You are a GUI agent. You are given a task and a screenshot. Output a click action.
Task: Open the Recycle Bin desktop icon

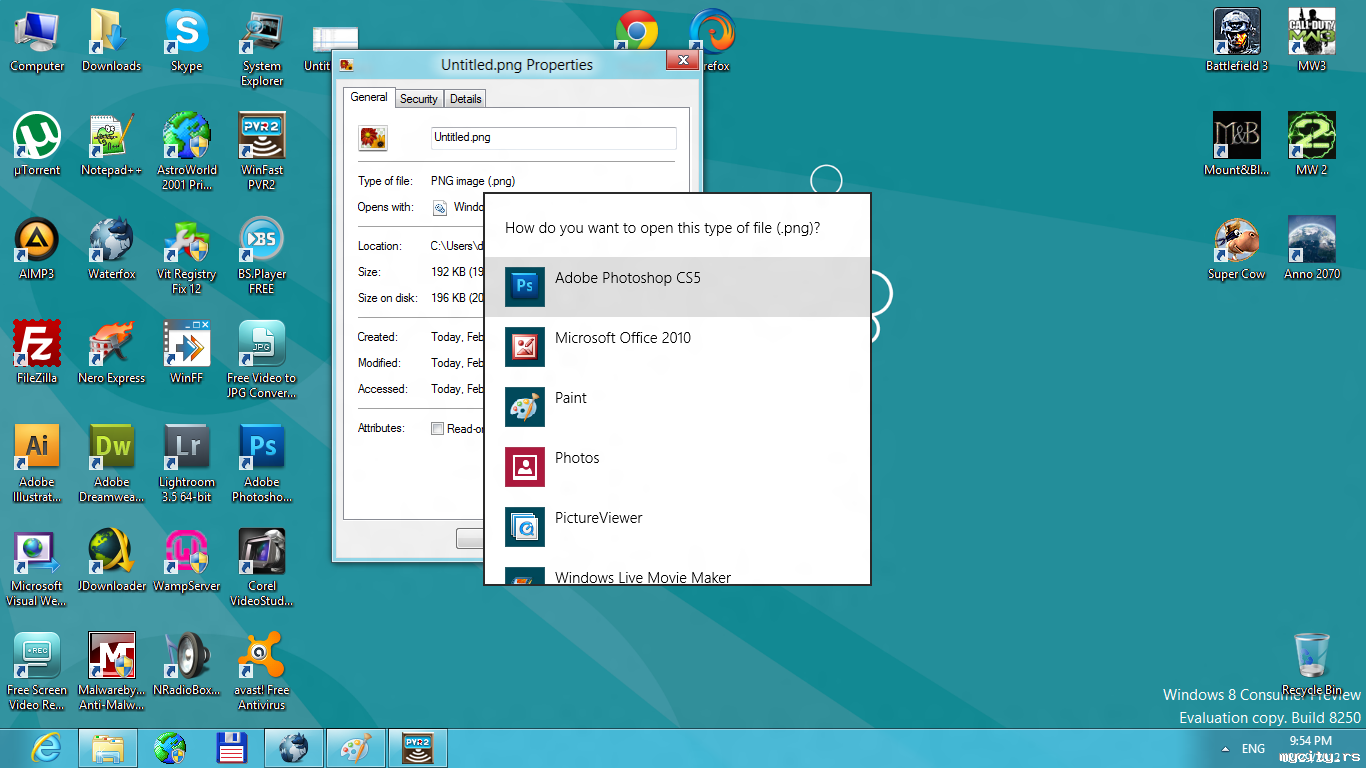1311,657
